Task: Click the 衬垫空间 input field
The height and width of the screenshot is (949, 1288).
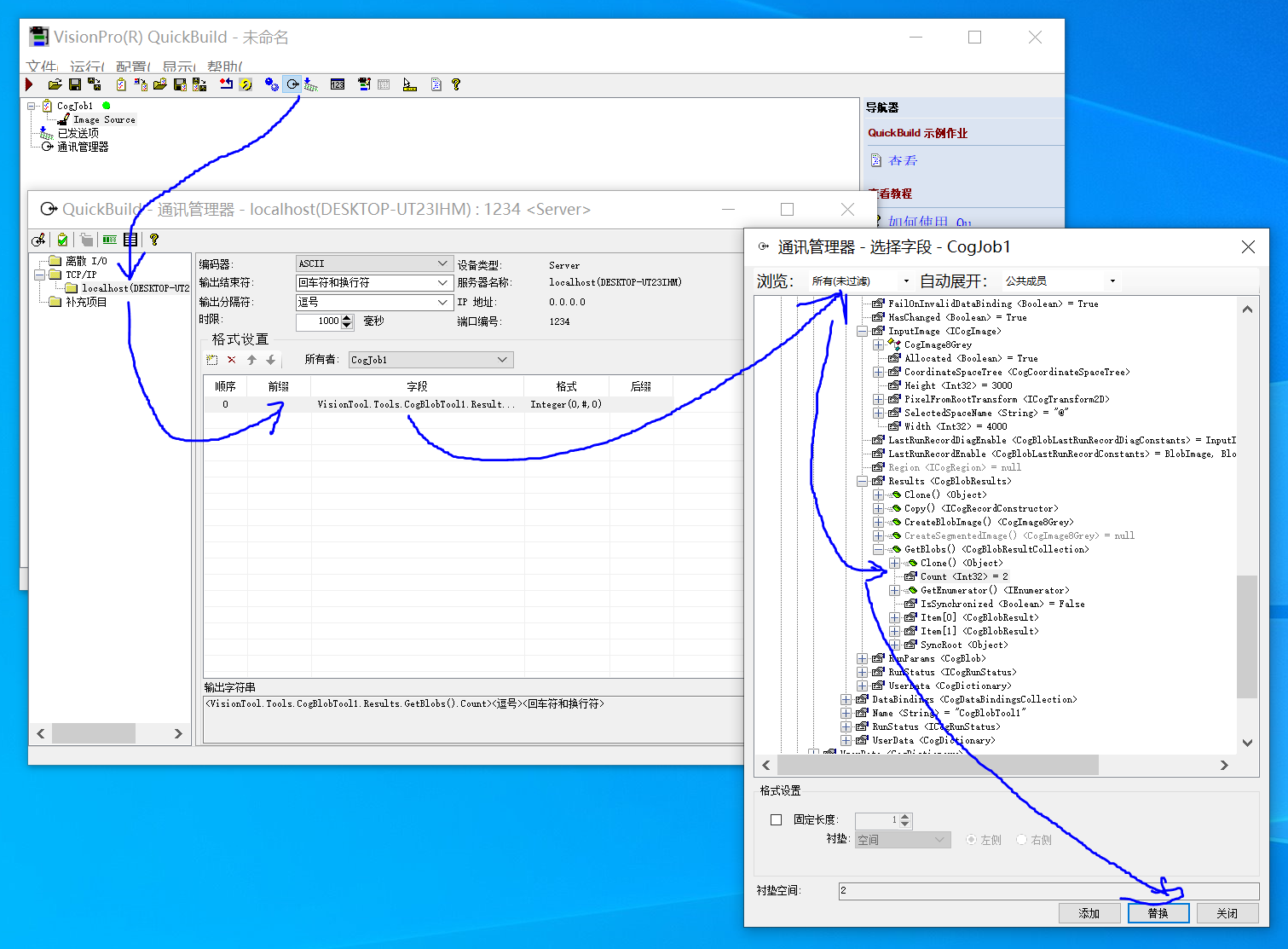Action: pyautogui.click(x=1048, y=890)
